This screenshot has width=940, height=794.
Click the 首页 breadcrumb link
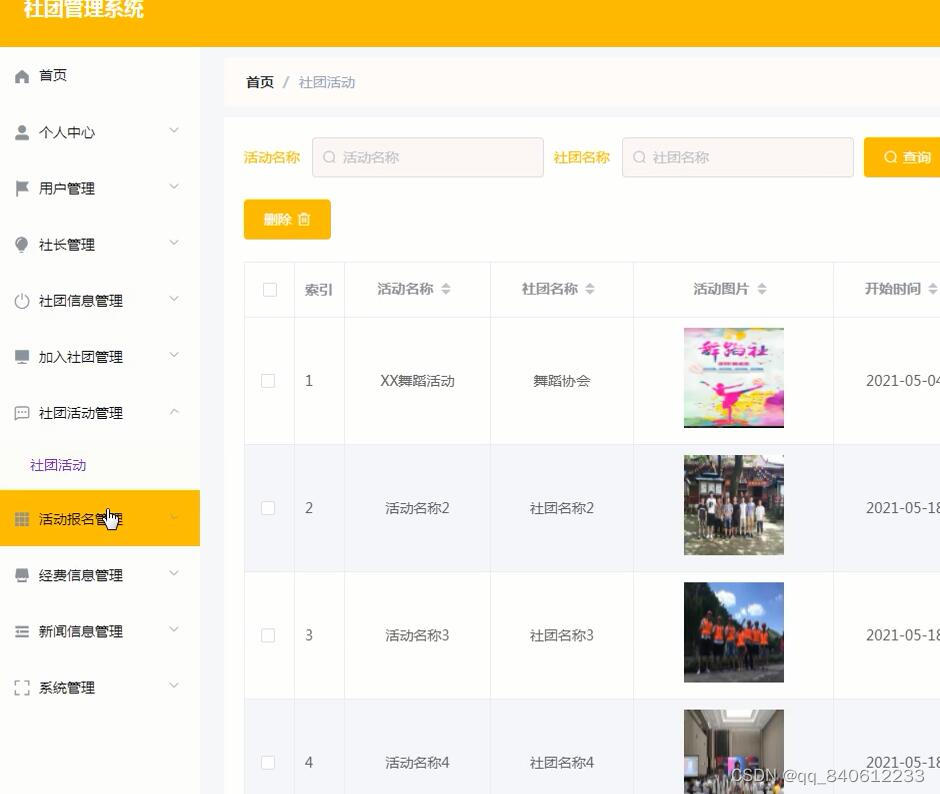pyautogui.click(x=258, y=82)
